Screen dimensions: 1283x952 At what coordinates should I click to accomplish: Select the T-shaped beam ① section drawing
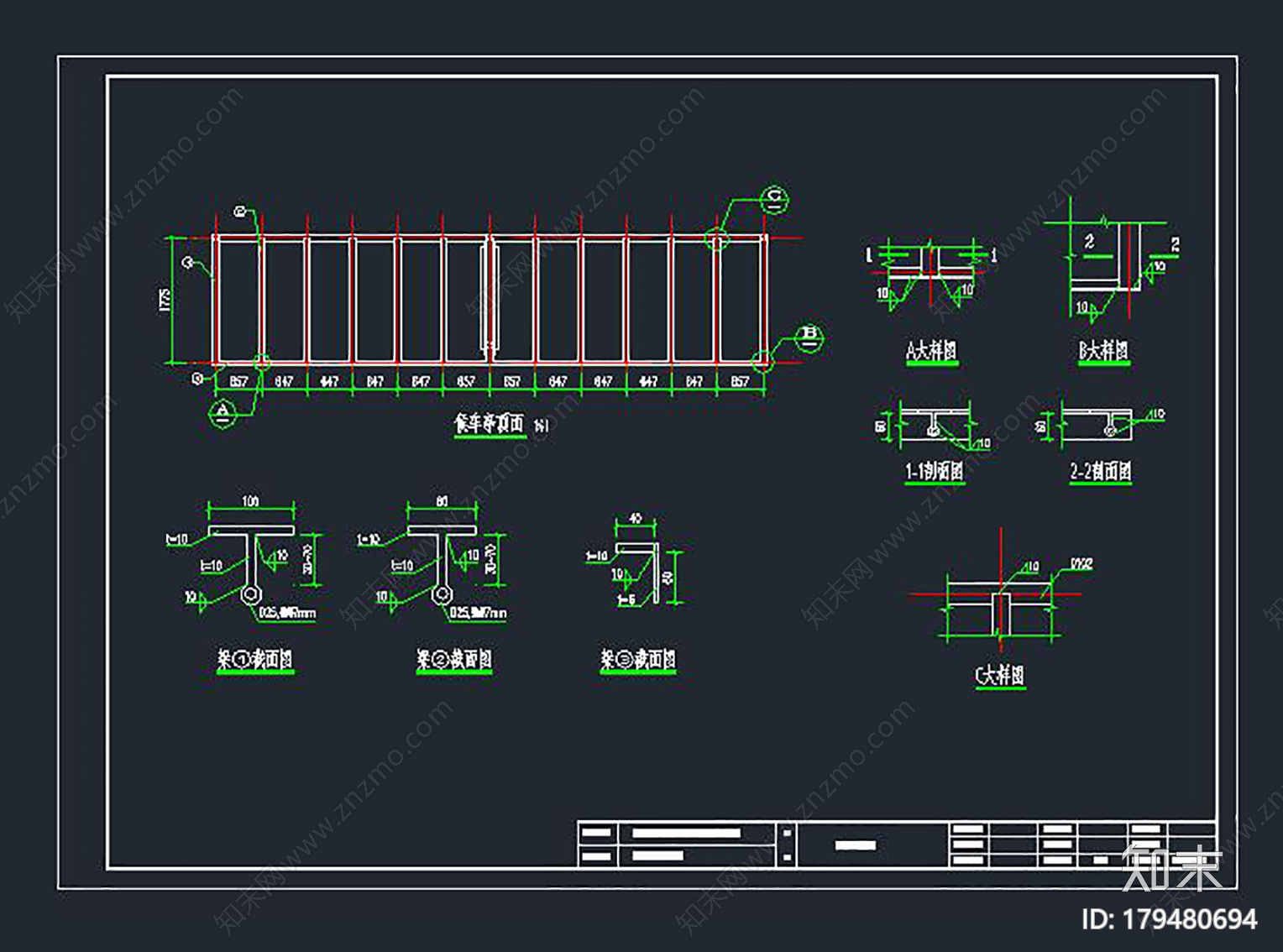pyautogui.click(x=251, y=562)
